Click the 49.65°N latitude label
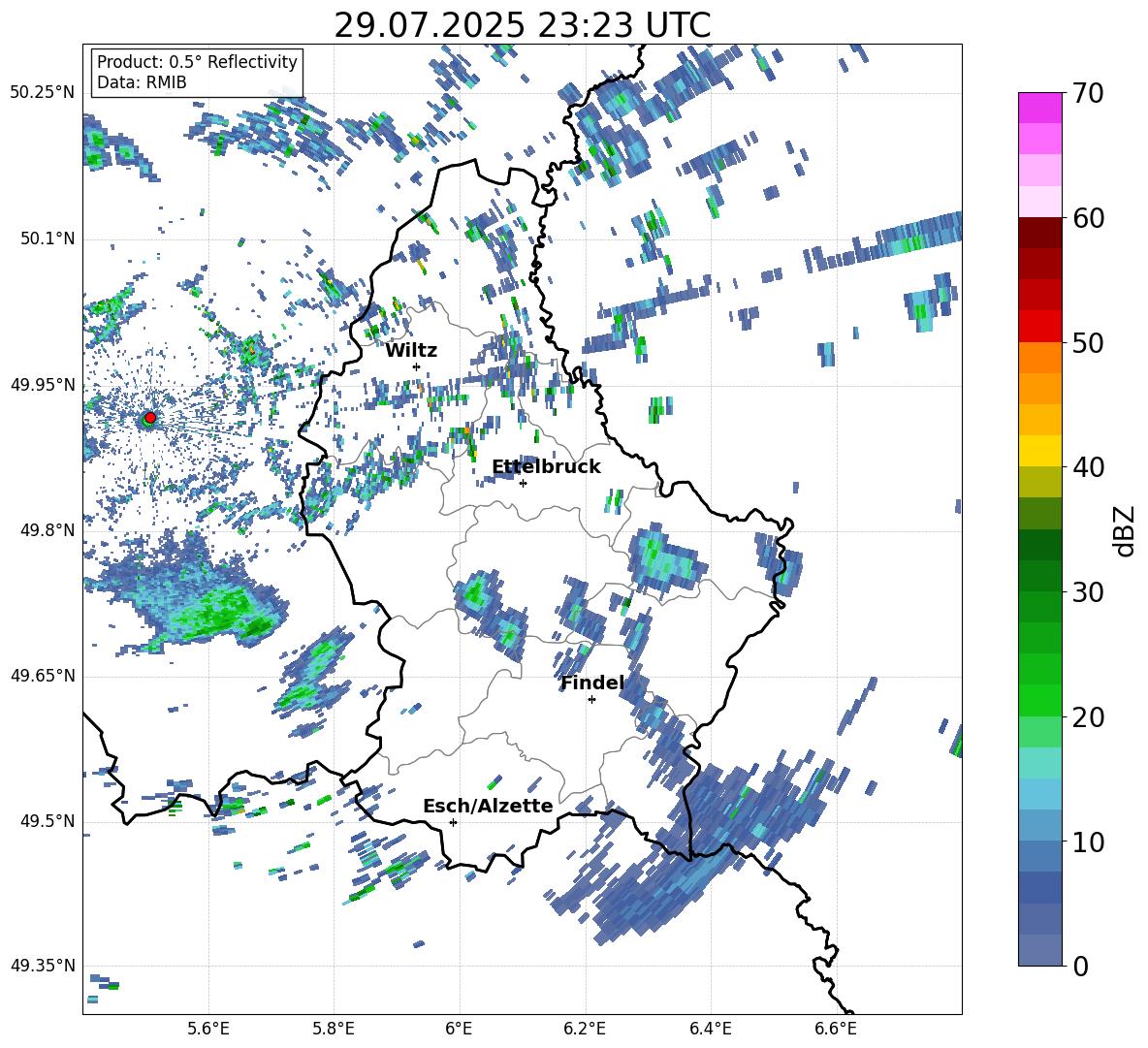Viewport: 1148px width, 1048px height. point(43,675)
